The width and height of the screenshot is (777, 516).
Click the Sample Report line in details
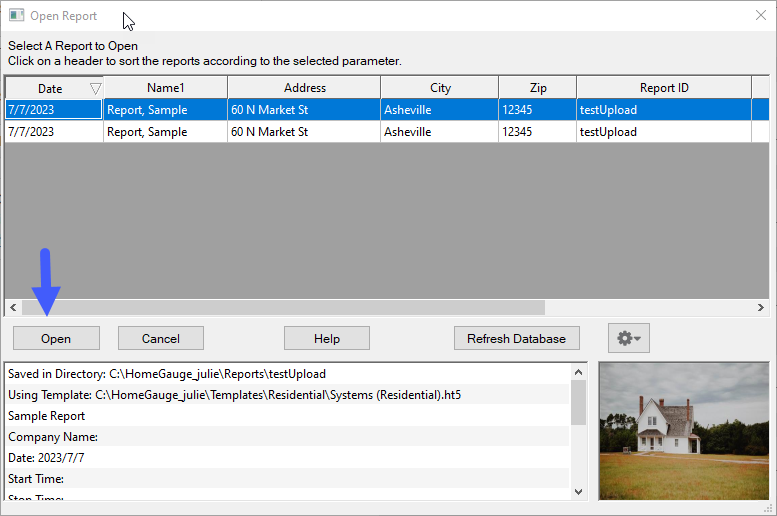coord(287,416)
